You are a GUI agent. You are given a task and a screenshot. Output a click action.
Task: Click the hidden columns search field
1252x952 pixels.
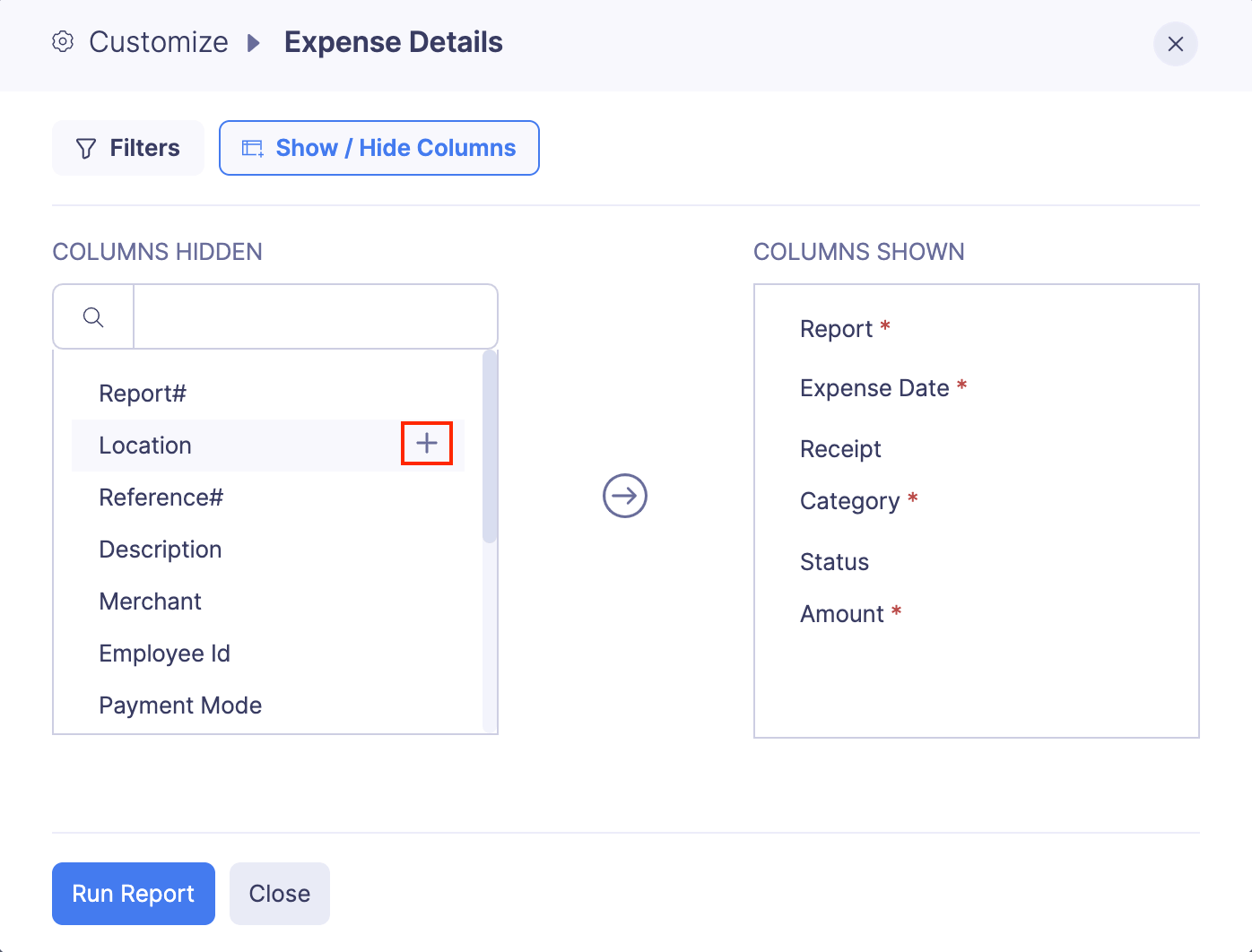315,317
